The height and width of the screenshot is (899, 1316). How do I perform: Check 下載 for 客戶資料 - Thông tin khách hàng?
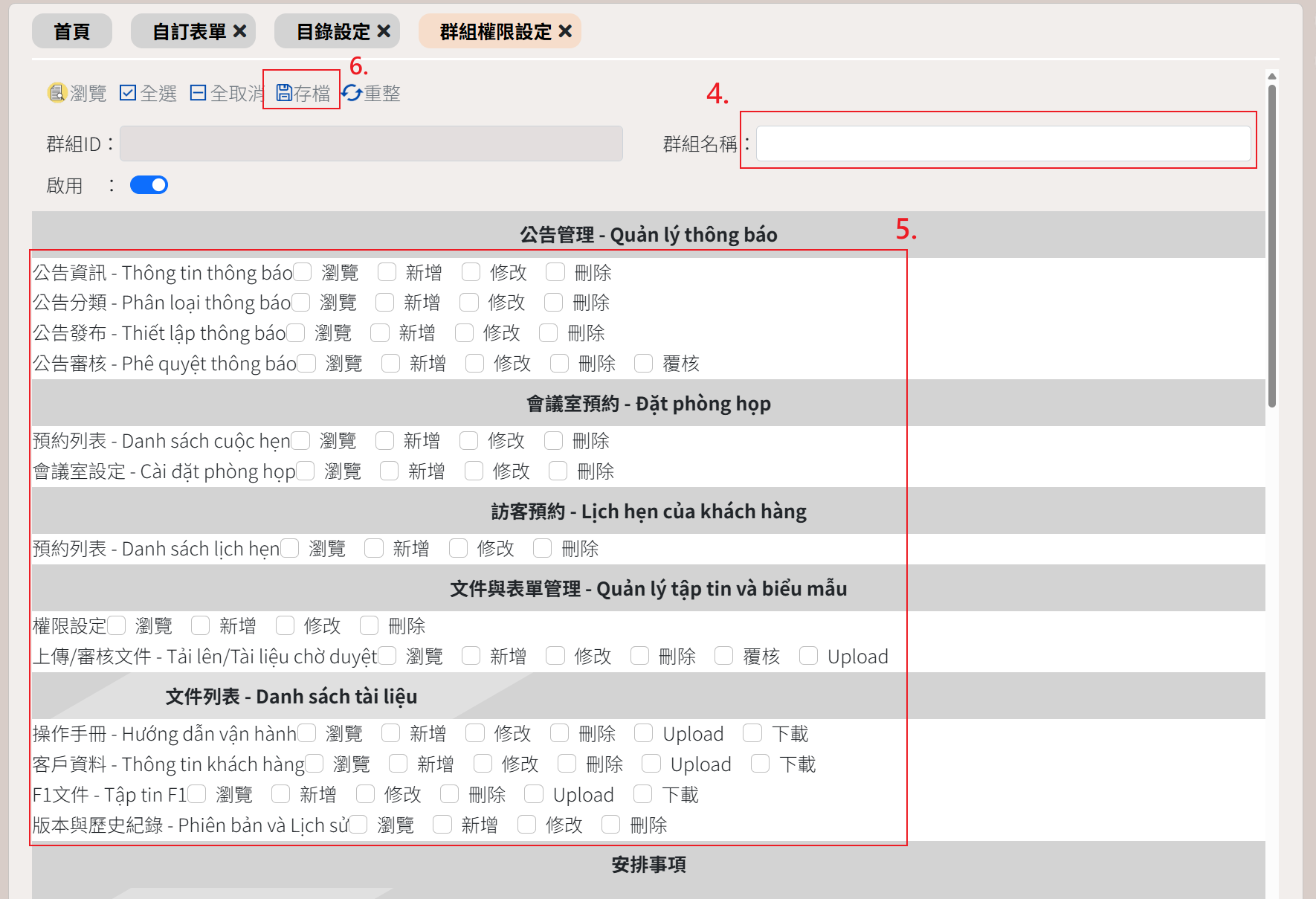click(x=761, y=764)
